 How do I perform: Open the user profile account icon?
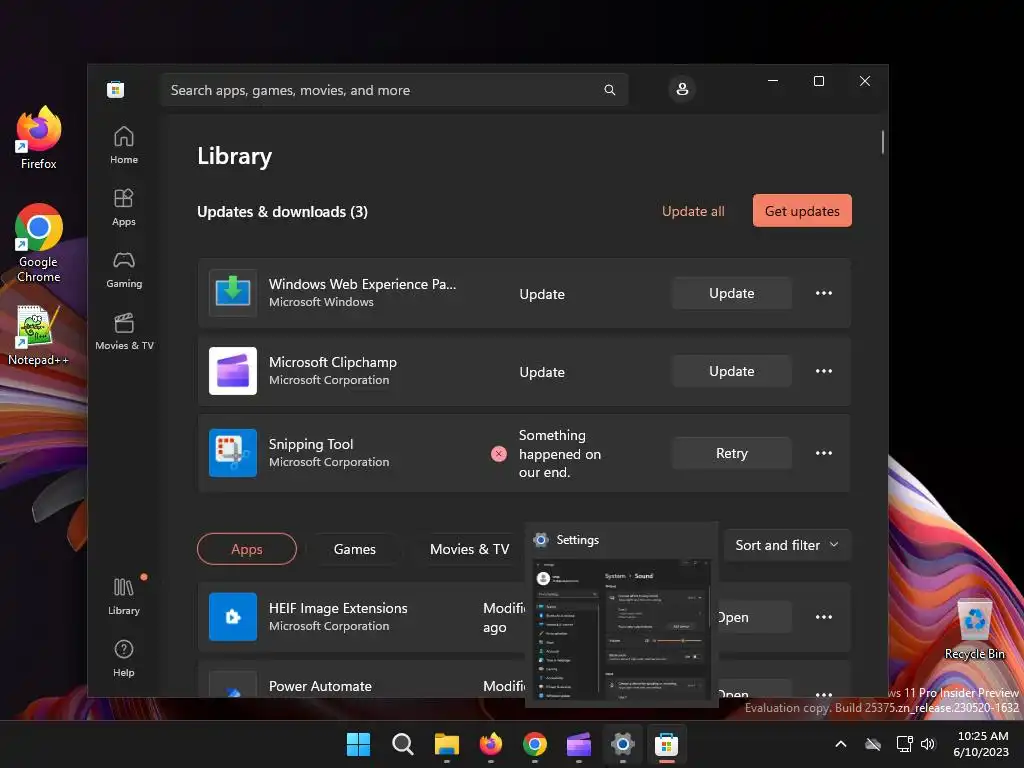pos(682,89)
